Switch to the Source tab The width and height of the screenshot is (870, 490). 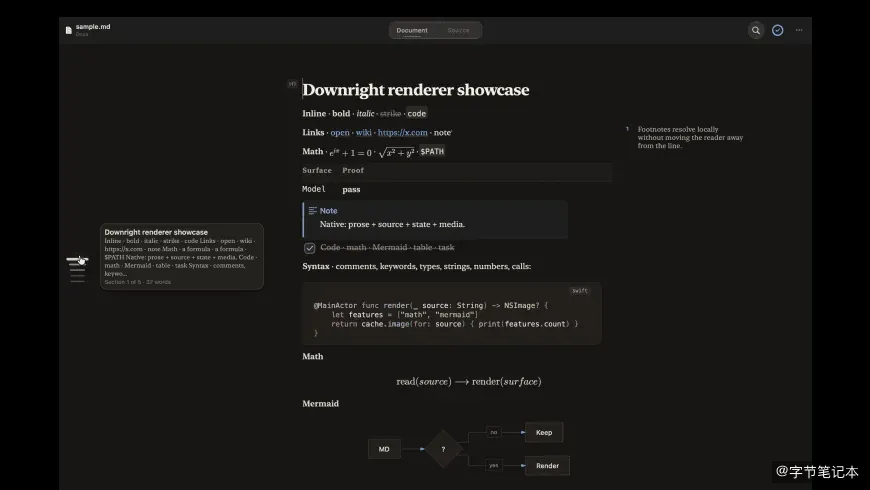tap(458, 31)
